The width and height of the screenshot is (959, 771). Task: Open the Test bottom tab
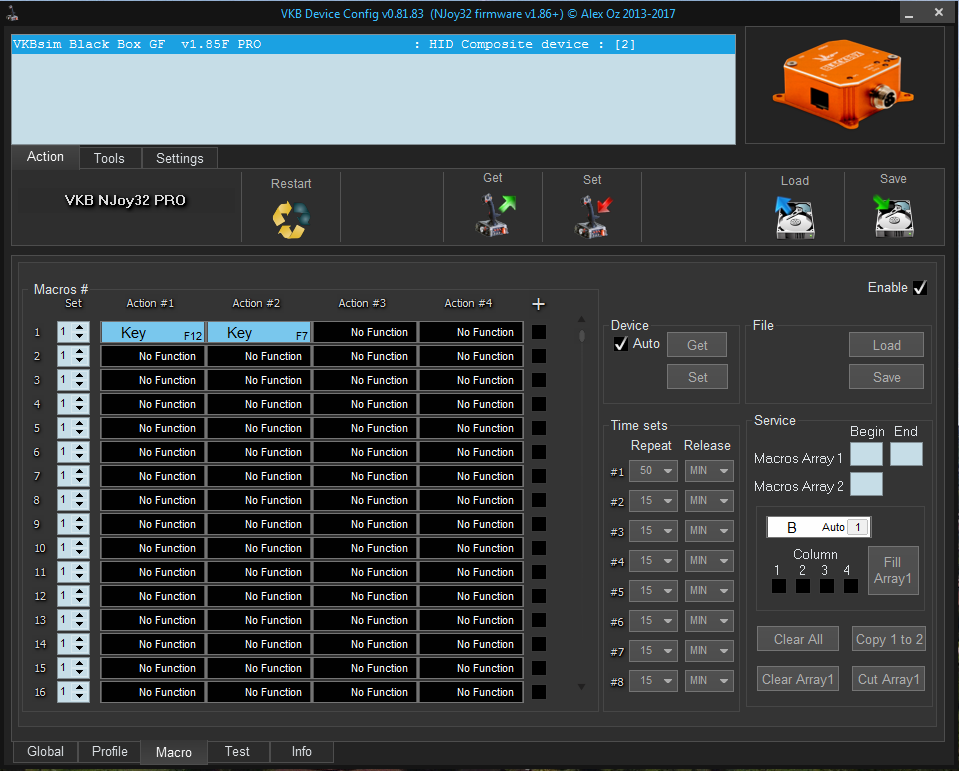click(x=237, y=751)
